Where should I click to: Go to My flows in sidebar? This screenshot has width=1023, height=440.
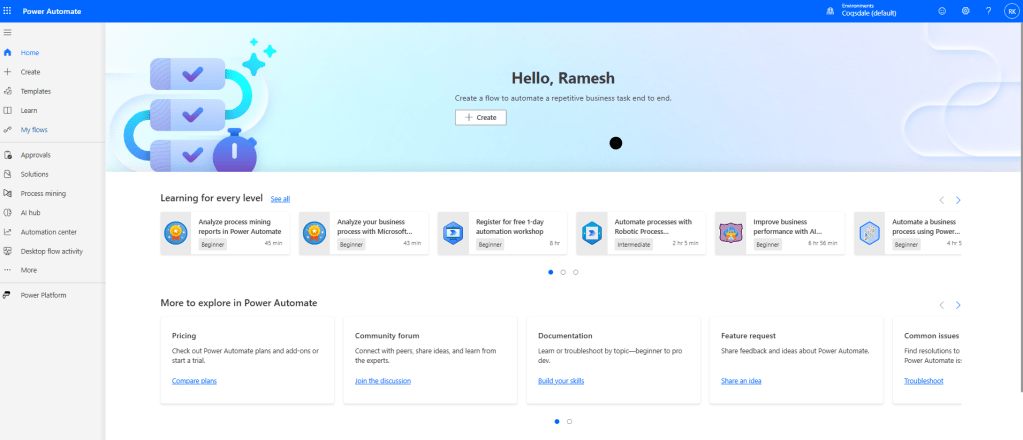34,130
